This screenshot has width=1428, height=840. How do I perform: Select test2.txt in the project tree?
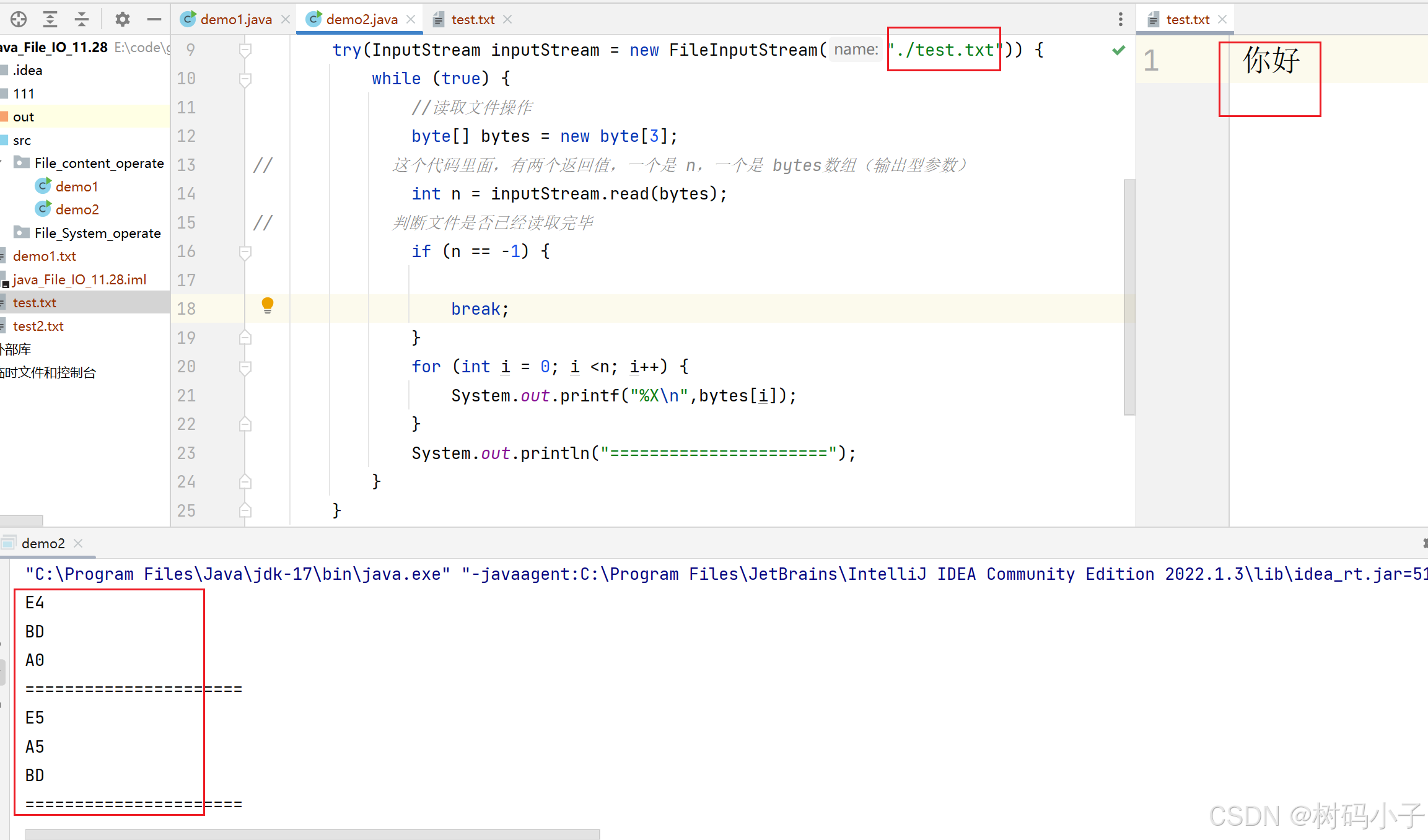[38, 326]
